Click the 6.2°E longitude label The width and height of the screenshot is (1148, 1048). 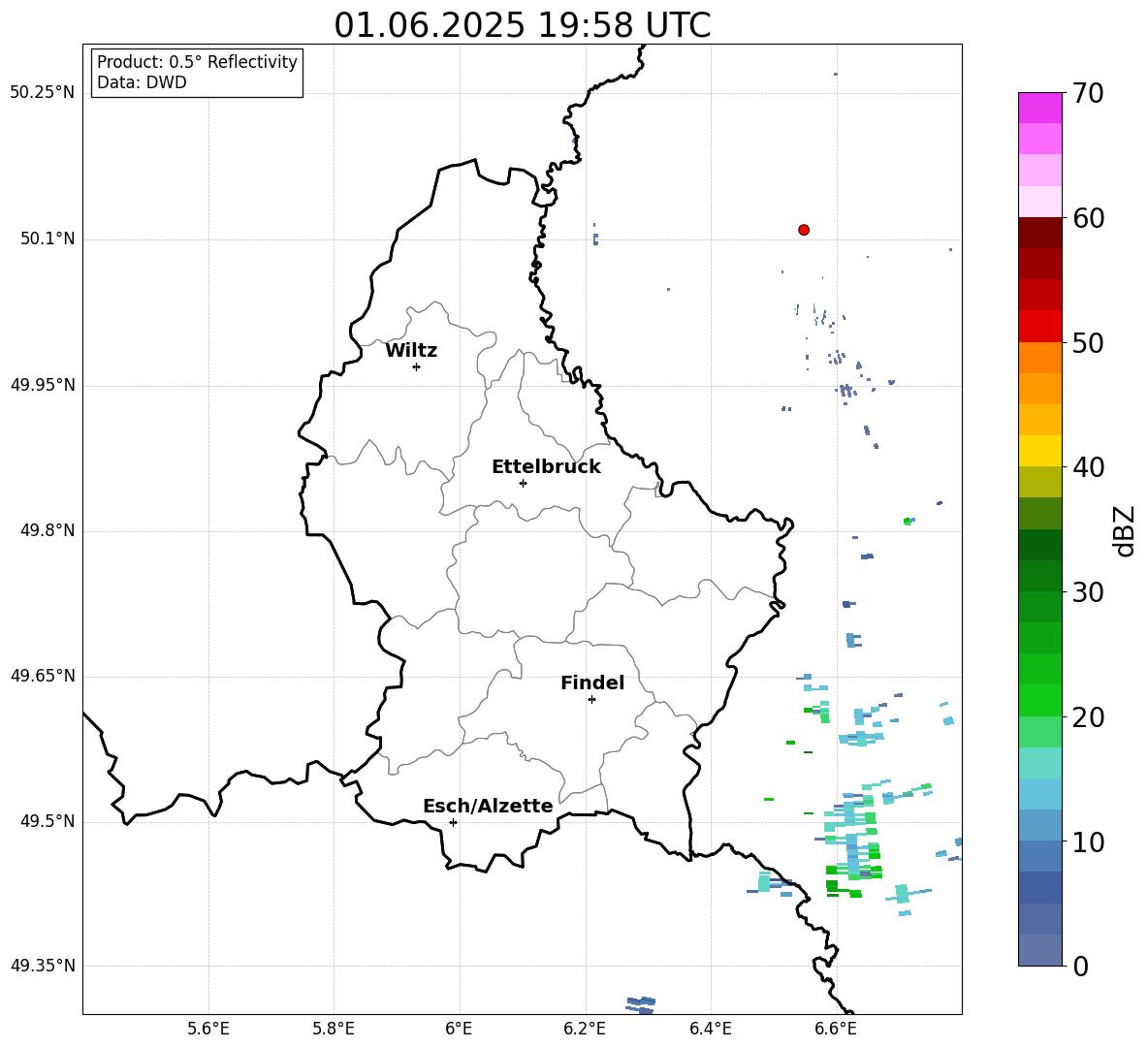tap(585, 1029)
